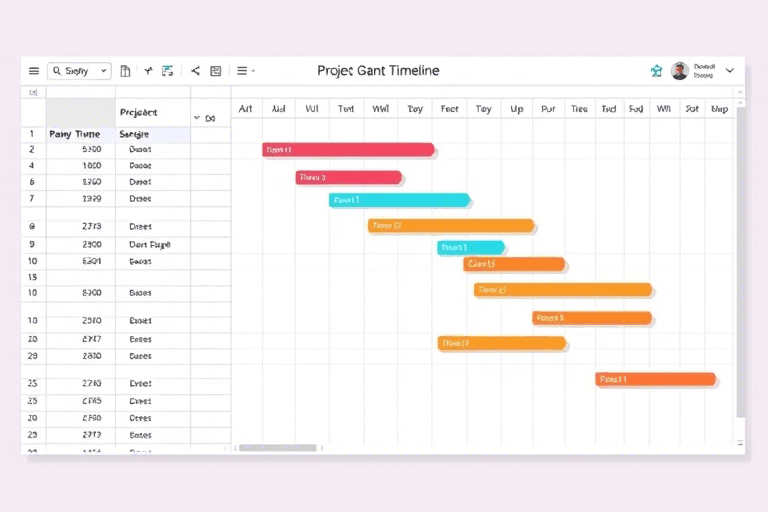Click the teal badge icon beside the avatar
Screen dimensions: 768x512
656,71
